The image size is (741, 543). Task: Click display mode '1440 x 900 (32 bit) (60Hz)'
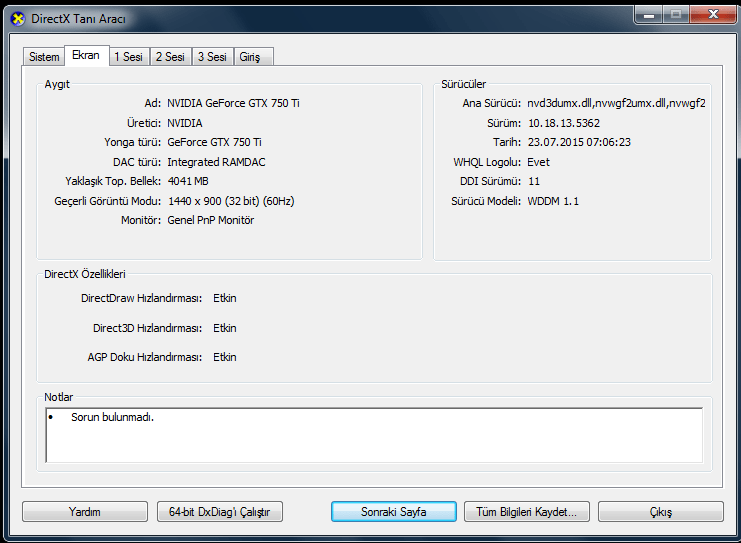pos(231,201)
